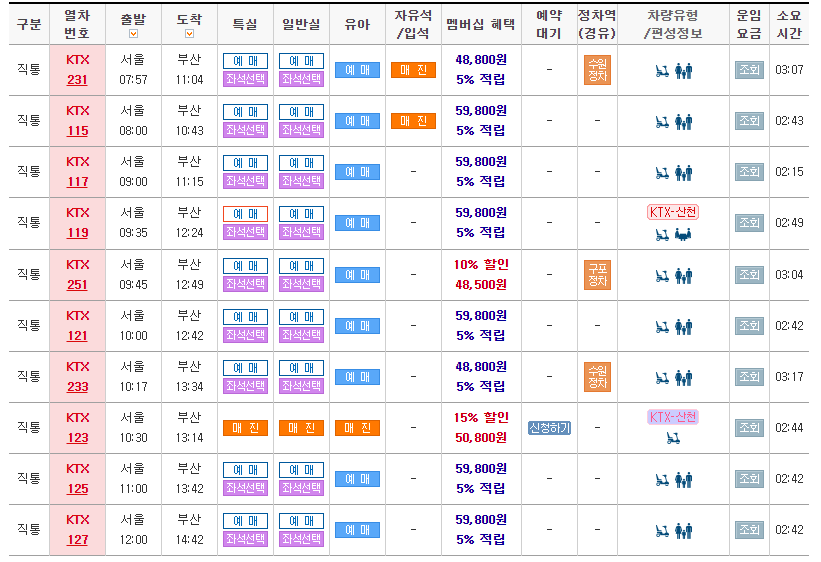
Task: View wheelchair icon for KTX 231
Action: pyautogui.click(x=662, y=71)
